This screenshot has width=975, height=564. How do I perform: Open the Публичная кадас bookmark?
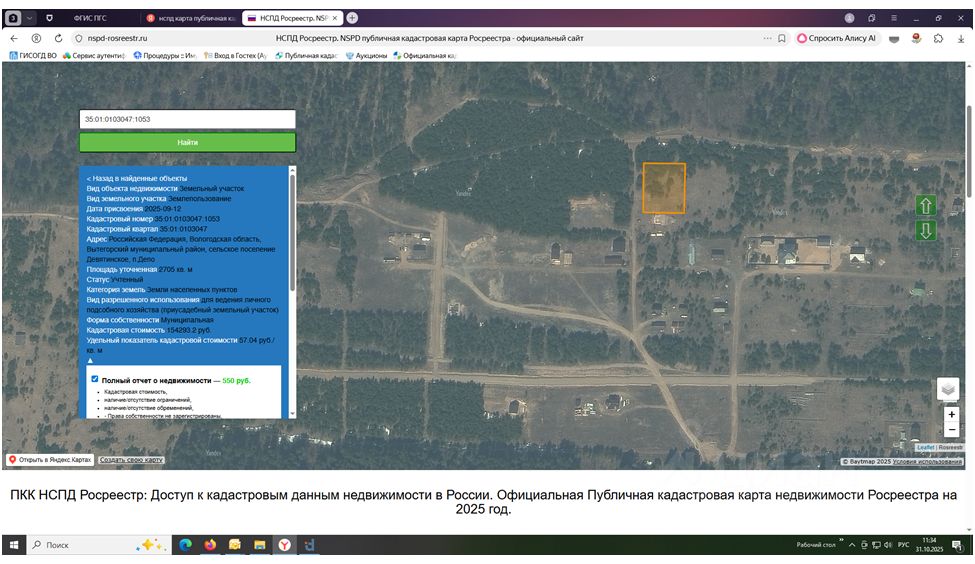(307, 55)
